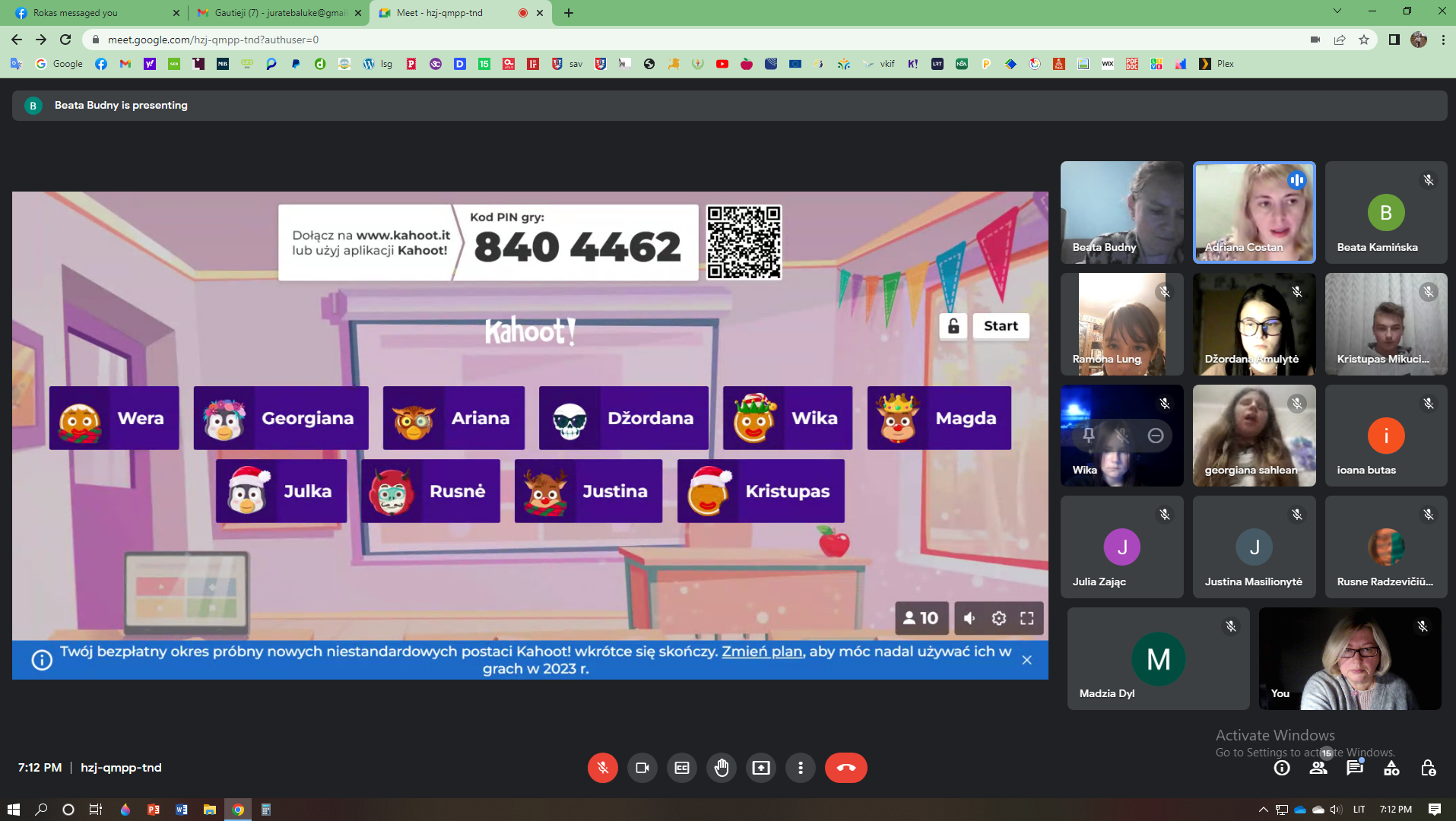Image resolution: width=1456 pixels, height=821 pixels.
Task: Select player Kristupas in Kahoot lobby
Action: [x=760, y=491]
